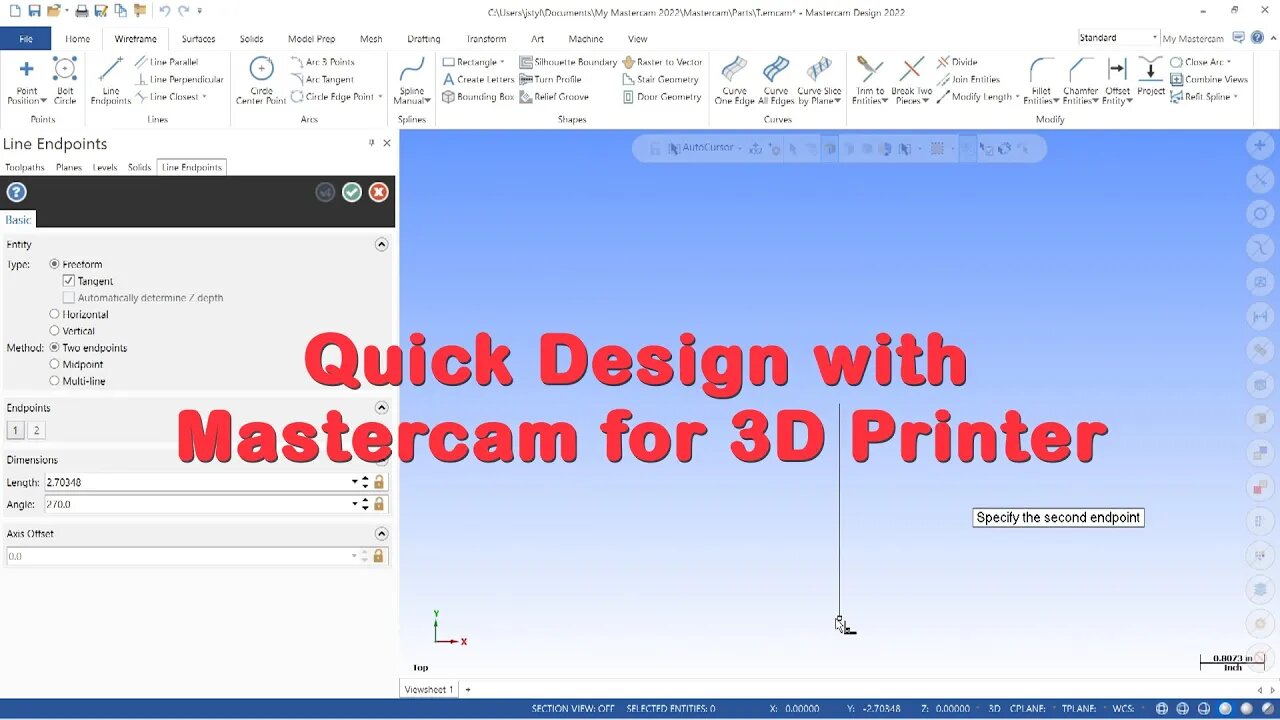The width and height of the screenshot is (1280, 720).
Task: Click into the Angle input field
Action: tap(196, 504)
